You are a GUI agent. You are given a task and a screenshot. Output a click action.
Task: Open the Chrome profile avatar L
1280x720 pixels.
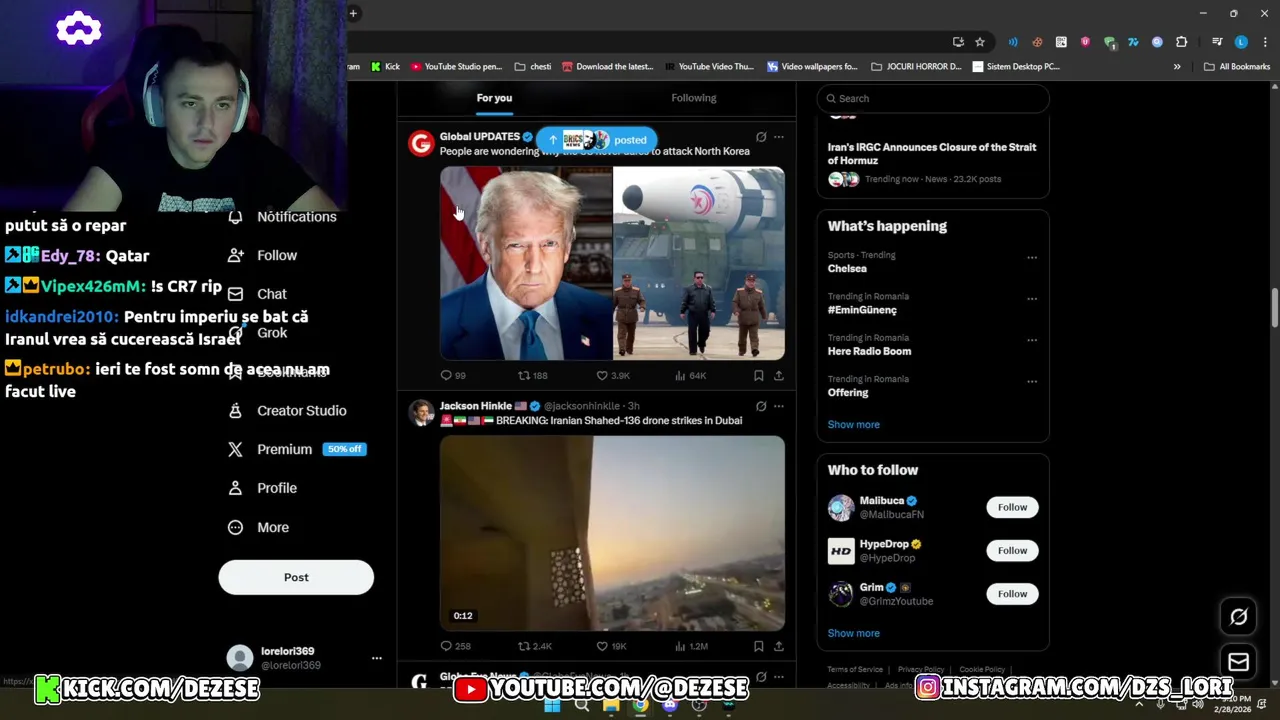pos(1241,42)
